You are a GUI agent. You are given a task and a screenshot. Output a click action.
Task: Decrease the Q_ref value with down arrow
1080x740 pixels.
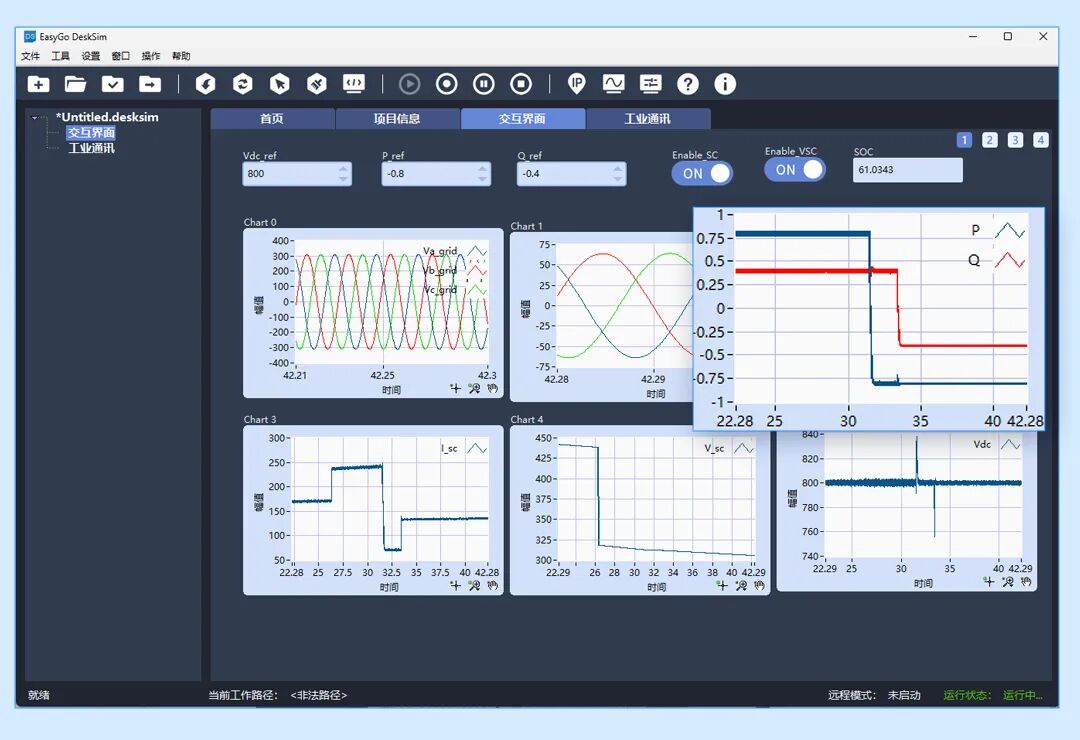(618, 179)
